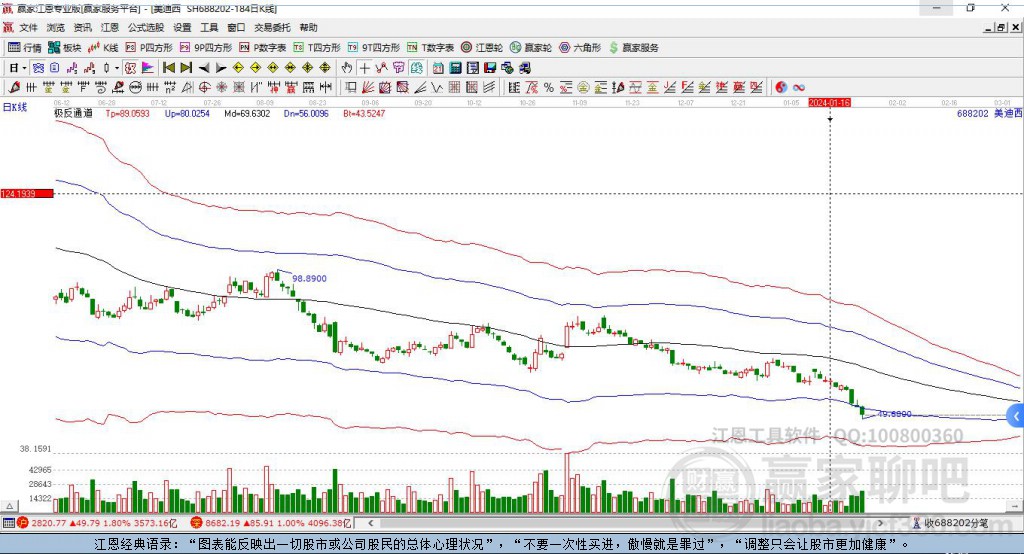1024x554 pixels.
Task: Open the 赢家轮 wheel tool
Action: coord(531,48)
